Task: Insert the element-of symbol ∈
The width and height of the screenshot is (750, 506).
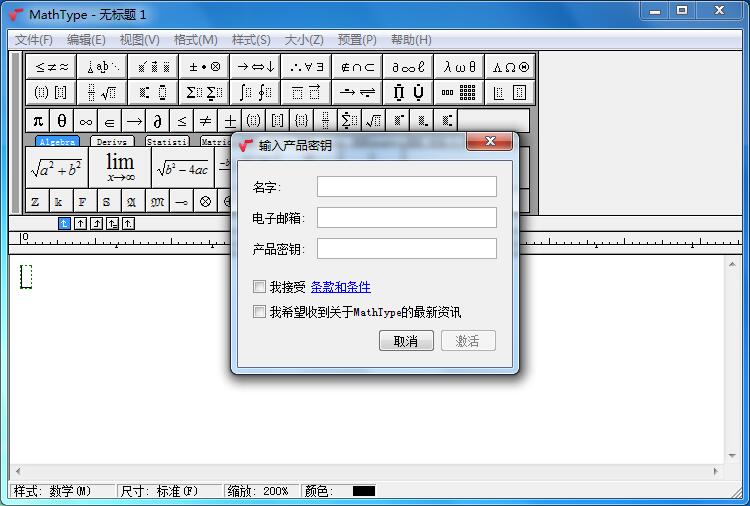Action: click(110, 121)
